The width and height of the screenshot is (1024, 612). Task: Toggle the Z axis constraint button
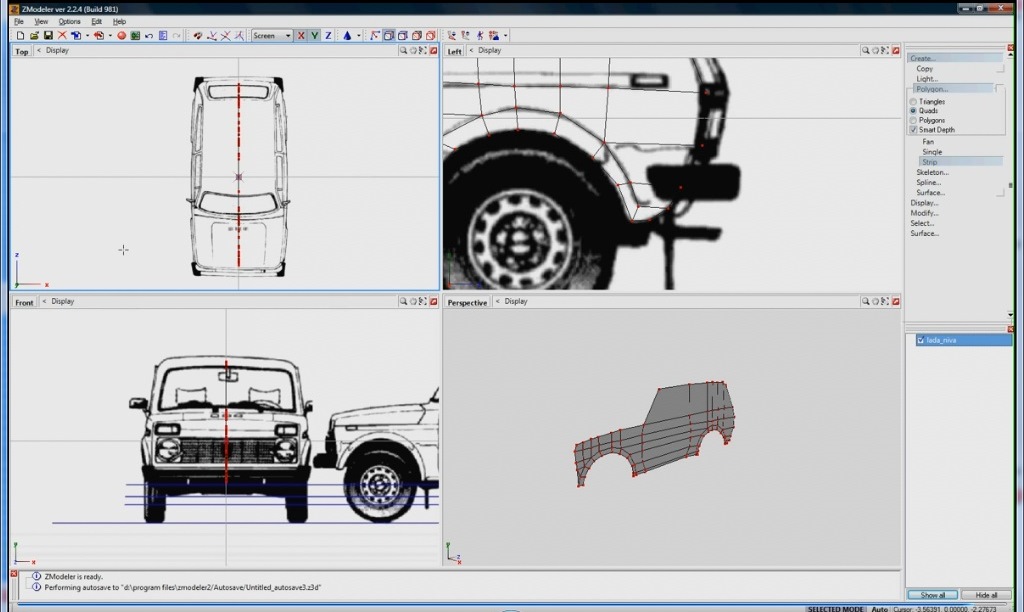pyautogui.click(x=328, y=35)
